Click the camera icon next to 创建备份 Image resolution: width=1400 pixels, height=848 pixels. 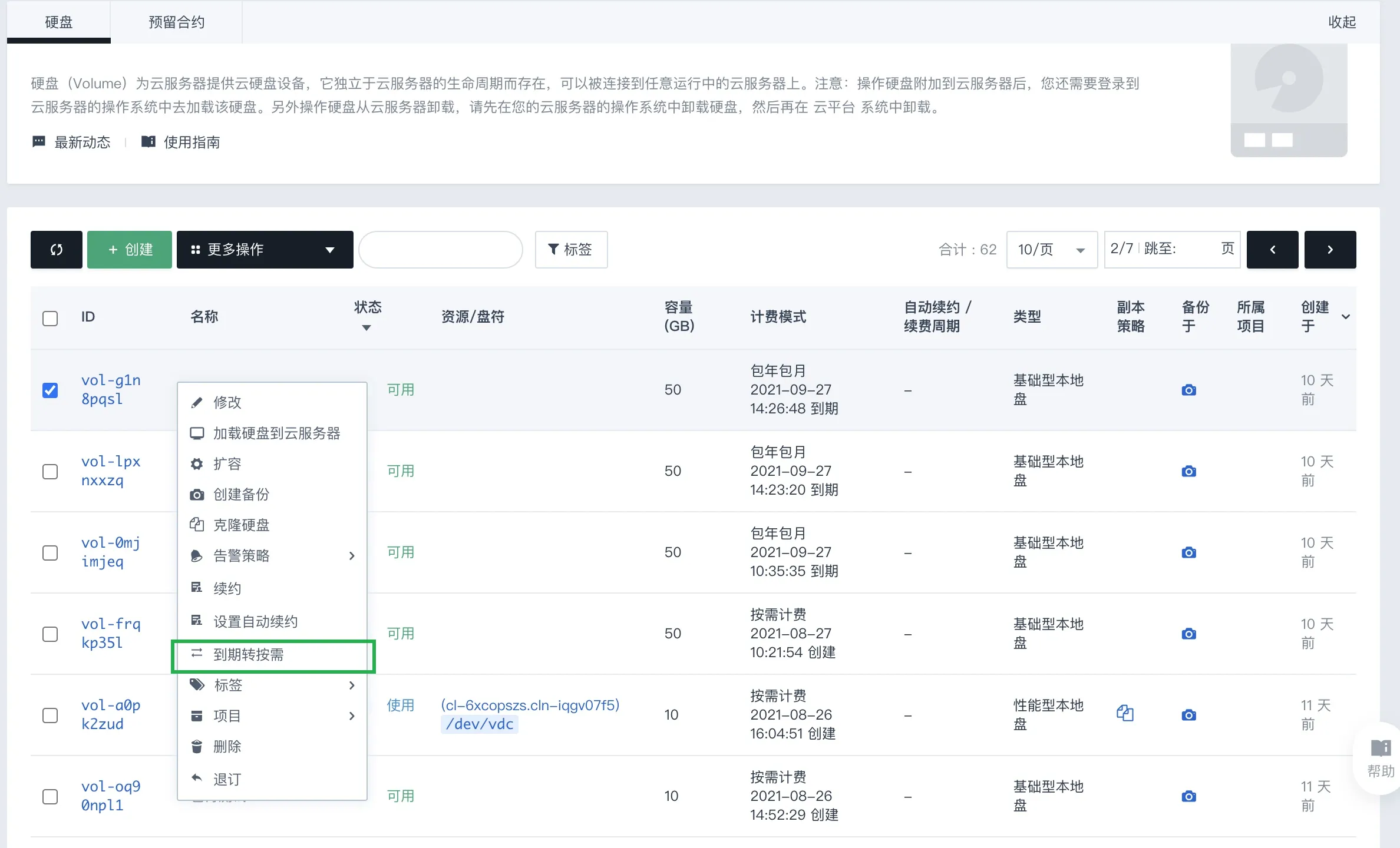pyautogui.click(x=197, y=495)
